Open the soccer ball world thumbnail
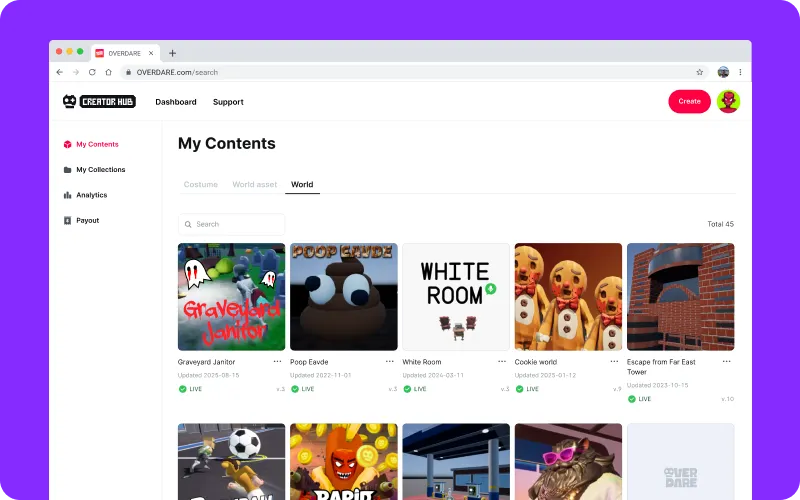800x500 pixels. coord(231,462)
